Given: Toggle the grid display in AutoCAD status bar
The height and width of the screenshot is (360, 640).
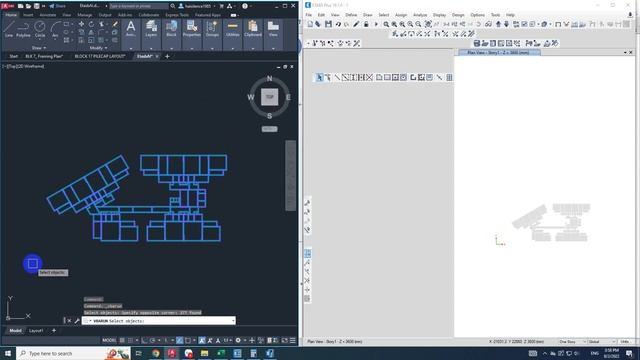Looking at the screenshot, I should coord(122,340).
